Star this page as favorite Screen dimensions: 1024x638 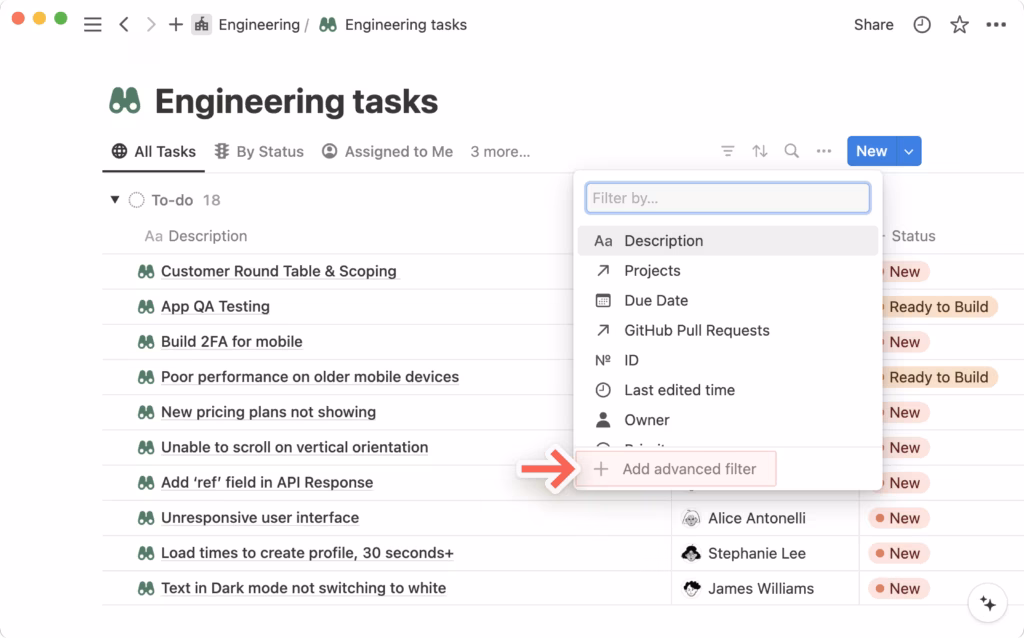pos(959,25)
